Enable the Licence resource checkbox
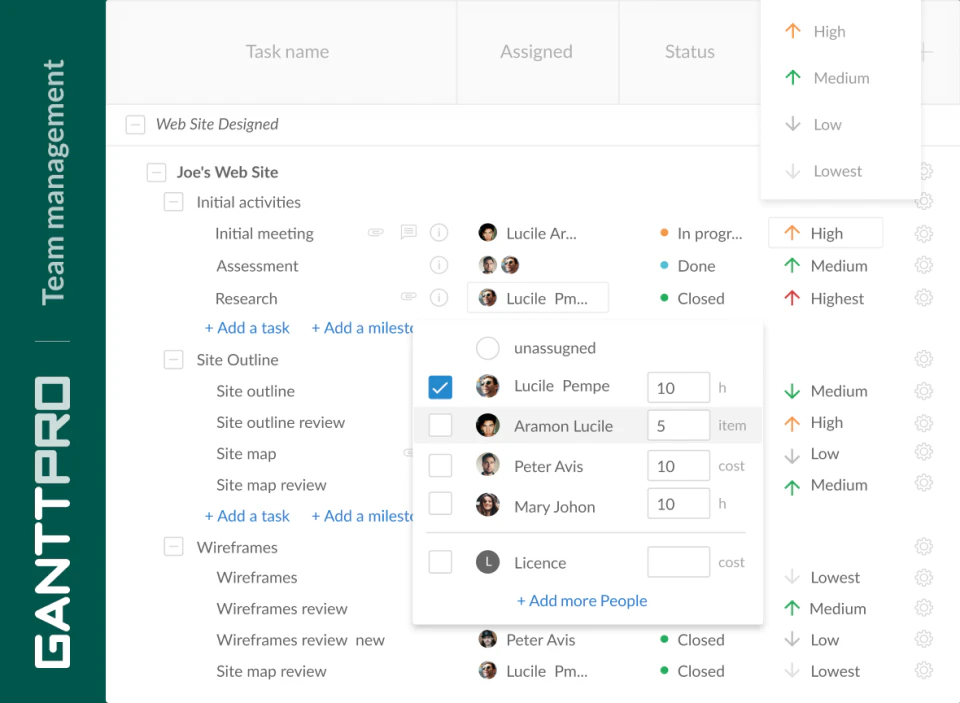960x703 pixels. [440, 561]
